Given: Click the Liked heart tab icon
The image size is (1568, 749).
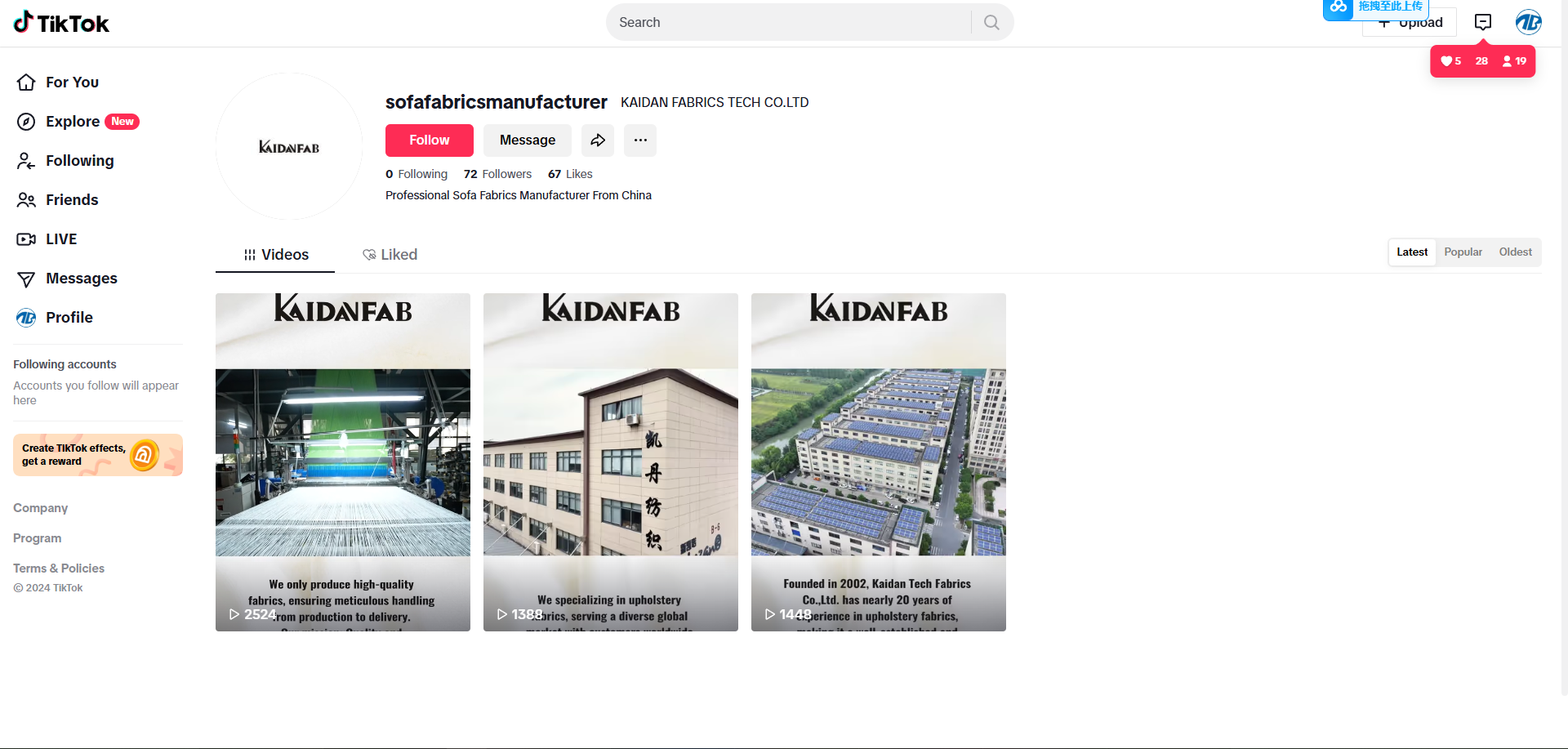Looking at the screenshot, I should [369, 255].
